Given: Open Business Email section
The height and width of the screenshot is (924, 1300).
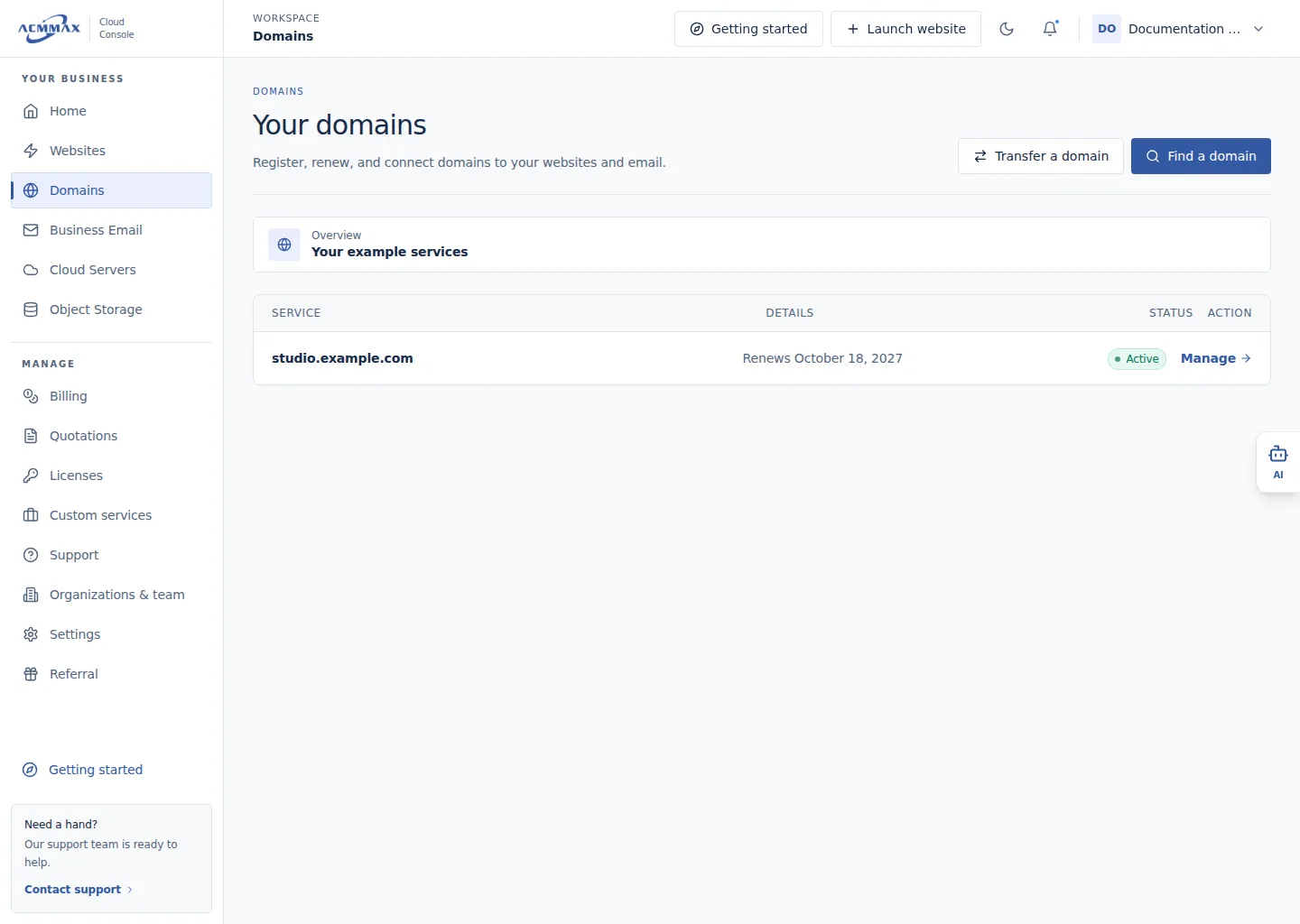Looking at the screenshot, I should (x=111, y=230).
